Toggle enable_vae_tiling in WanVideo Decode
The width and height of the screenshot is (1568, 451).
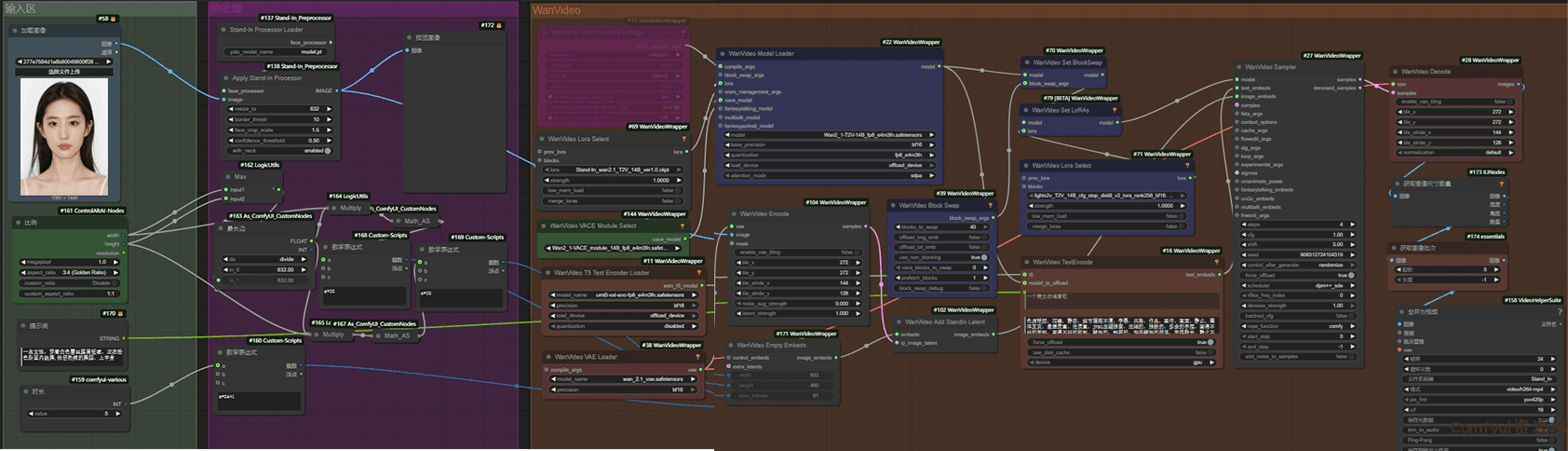click(1455, 102)
